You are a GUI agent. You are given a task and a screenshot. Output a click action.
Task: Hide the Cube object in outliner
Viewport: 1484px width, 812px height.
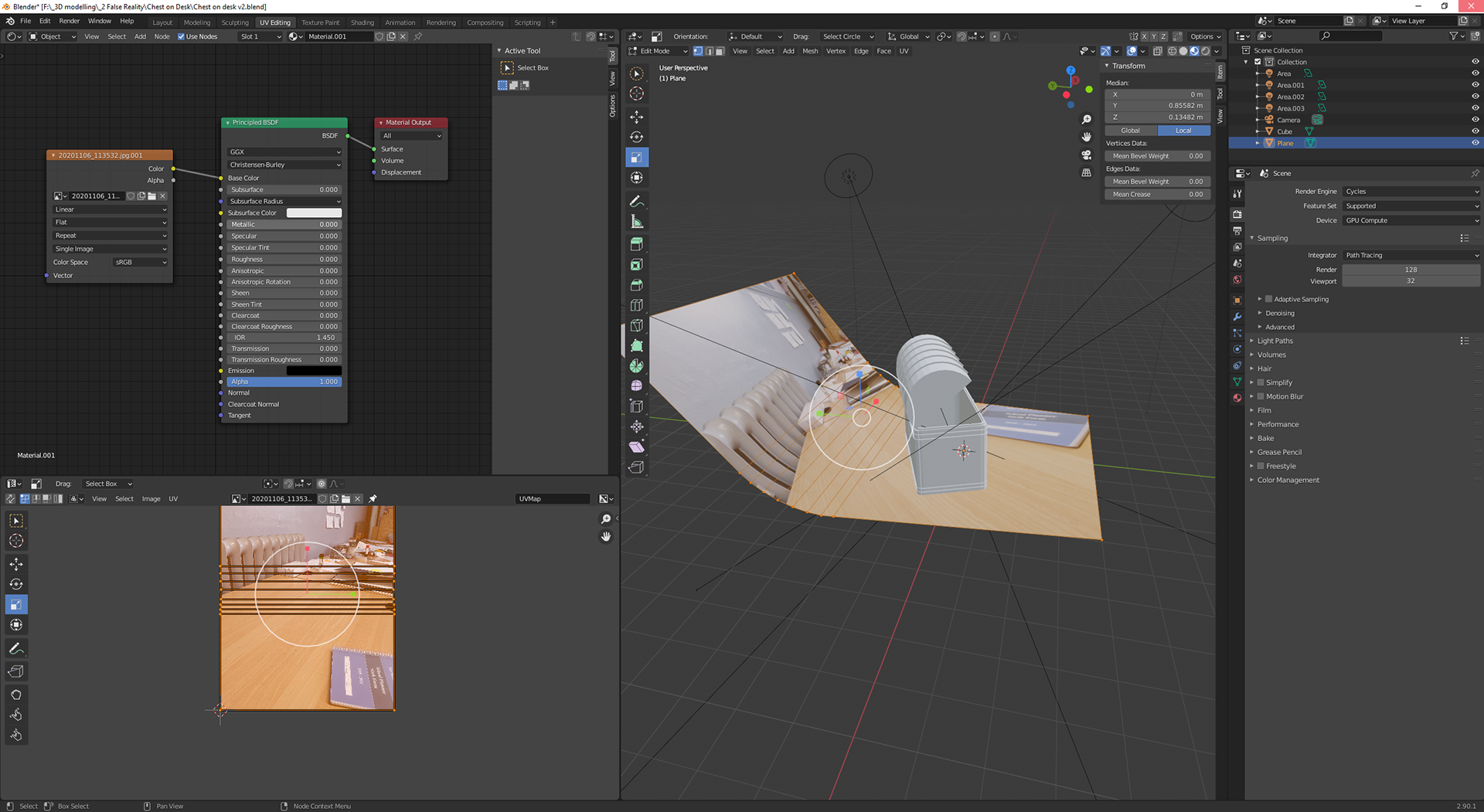(x=1475, y=131)
